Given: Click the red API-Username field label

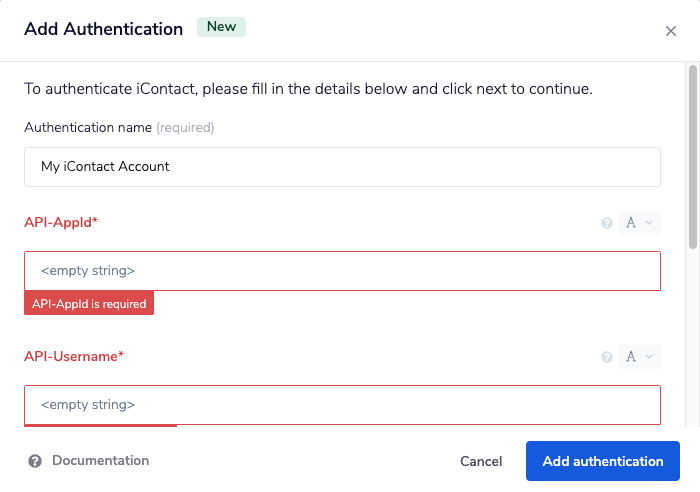Looking at the screenshot, I should click(x=74, y=356).
